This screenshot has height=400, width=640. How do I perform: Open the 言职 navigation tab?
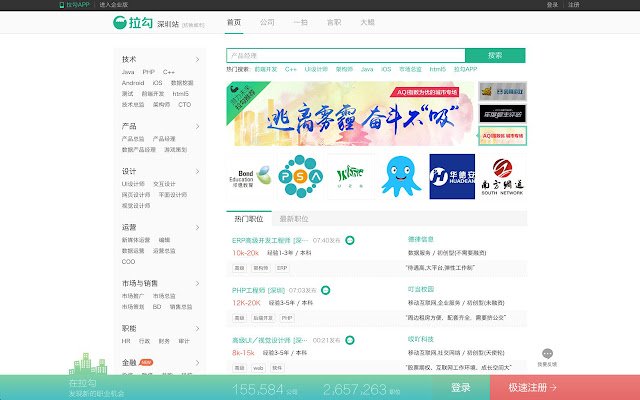(x=334, y=22)
